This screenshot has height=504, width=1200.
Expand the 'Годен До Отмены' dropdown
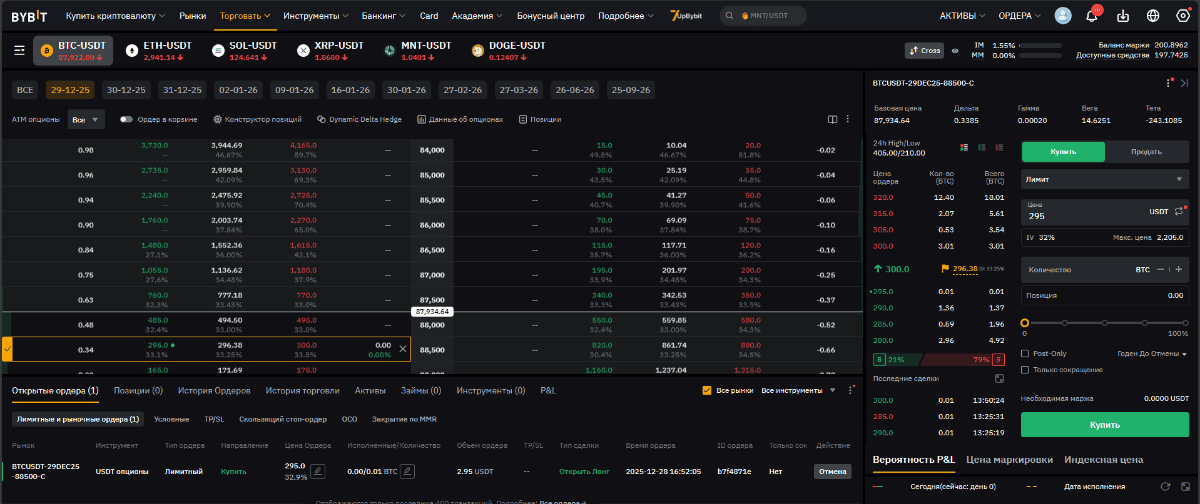point(1152,353)
